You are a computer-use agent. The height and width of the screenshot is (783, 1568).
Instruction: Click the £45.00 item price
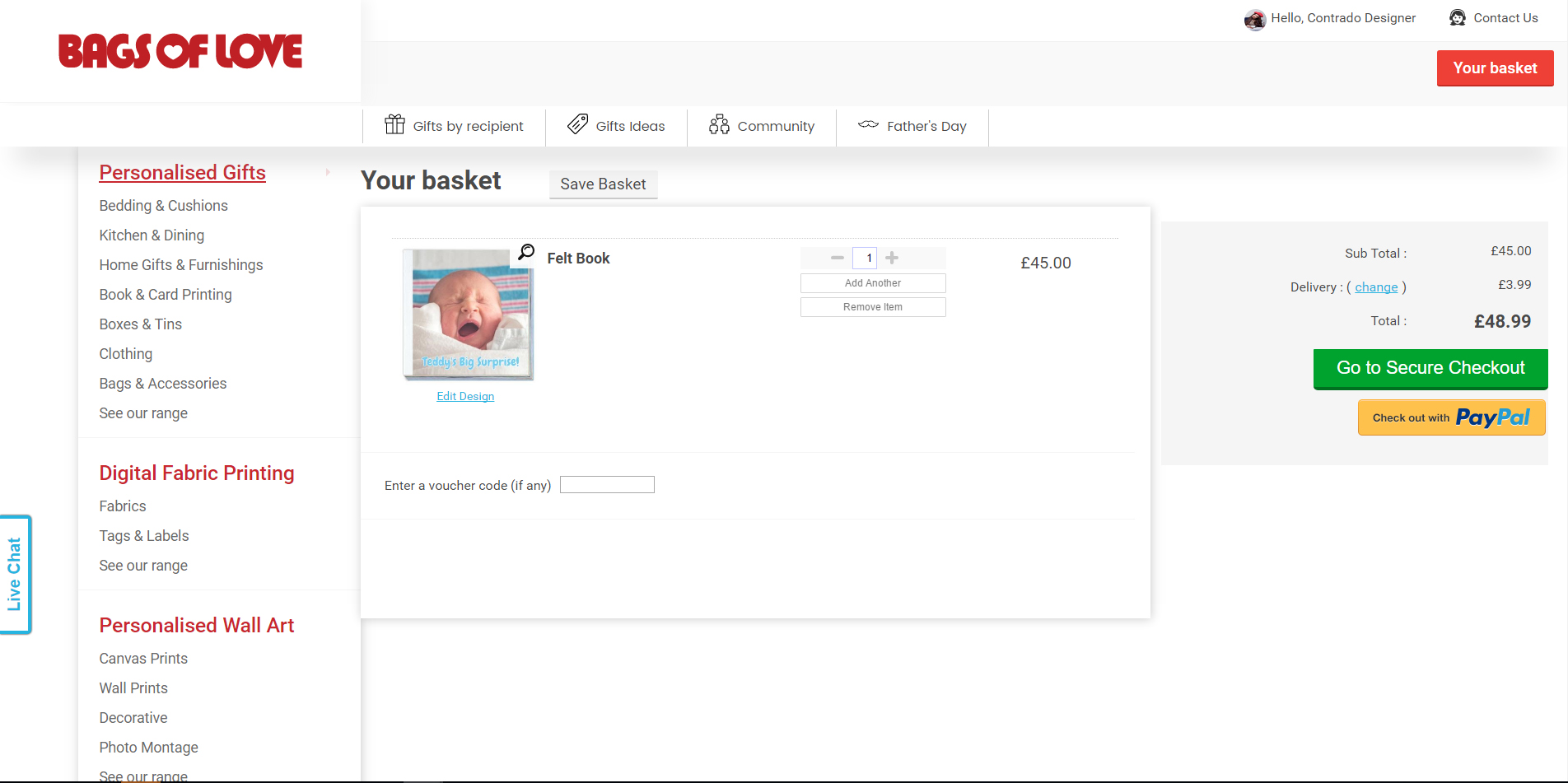[x=1046, y=263]
